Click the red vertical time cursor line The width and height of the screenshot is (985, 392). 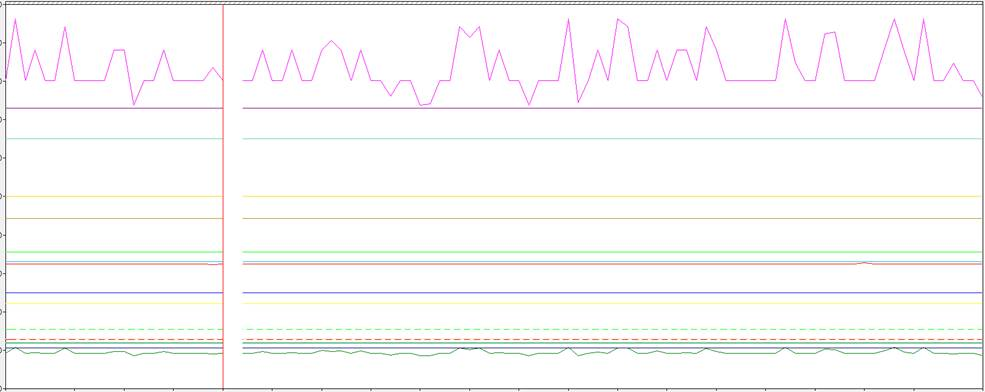pos(223,196)
